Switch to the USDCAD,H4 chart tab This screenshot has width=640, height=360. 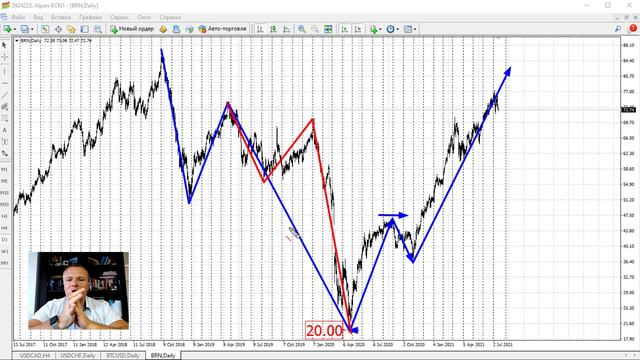coord(35,356)
